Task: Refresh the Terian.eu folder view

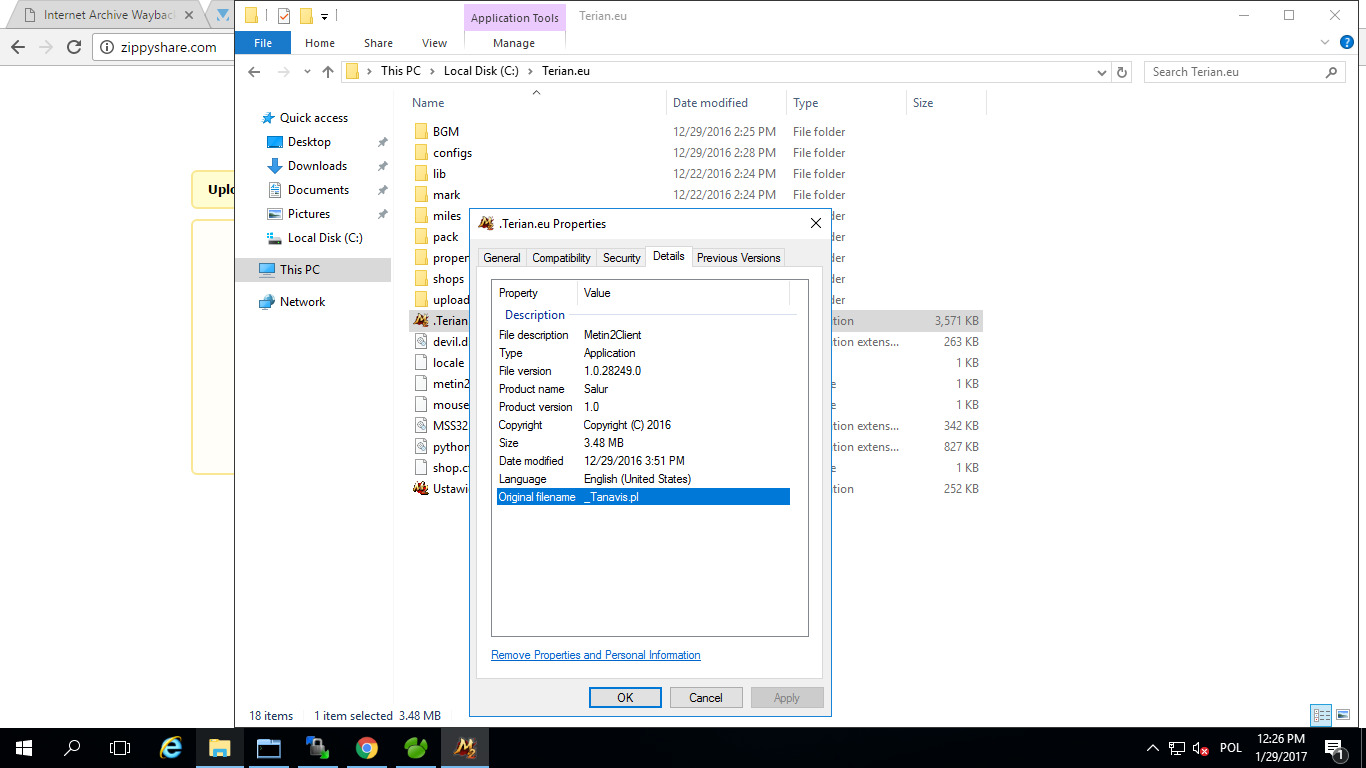Action: click(1122, 72)
